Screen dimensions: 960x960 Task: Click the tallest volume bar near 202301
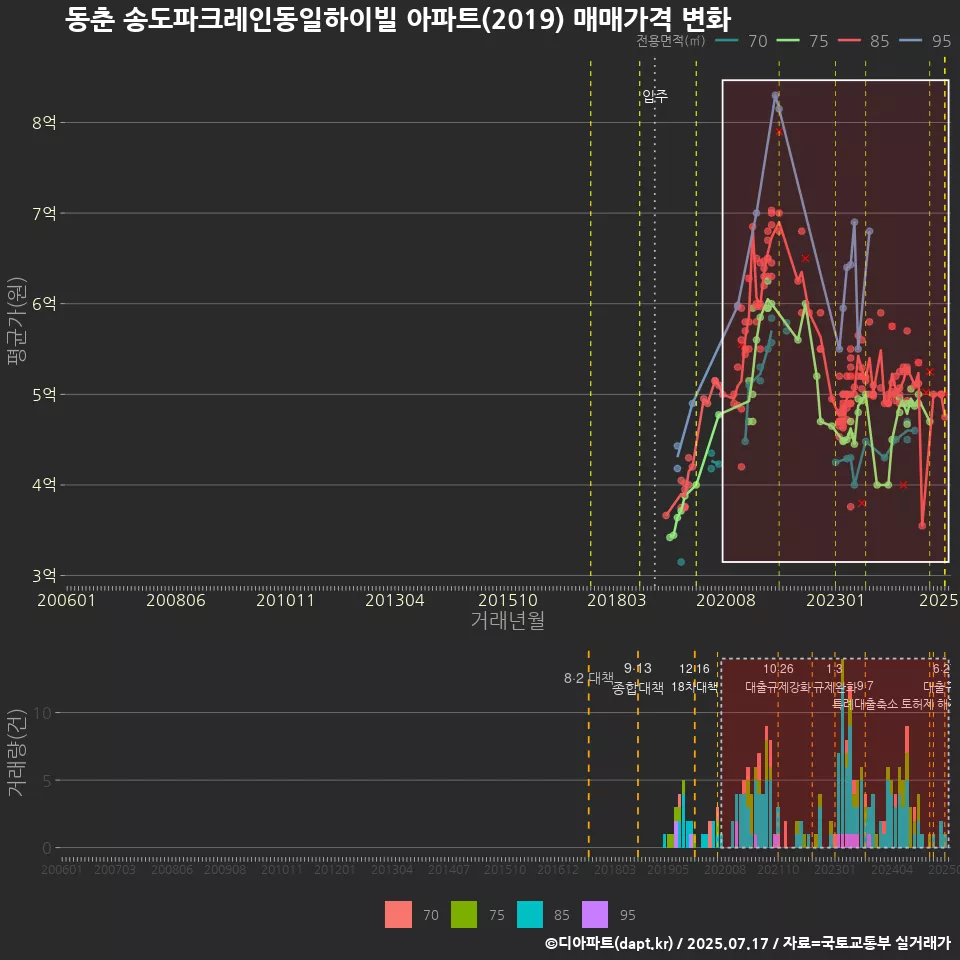(842, 754)
